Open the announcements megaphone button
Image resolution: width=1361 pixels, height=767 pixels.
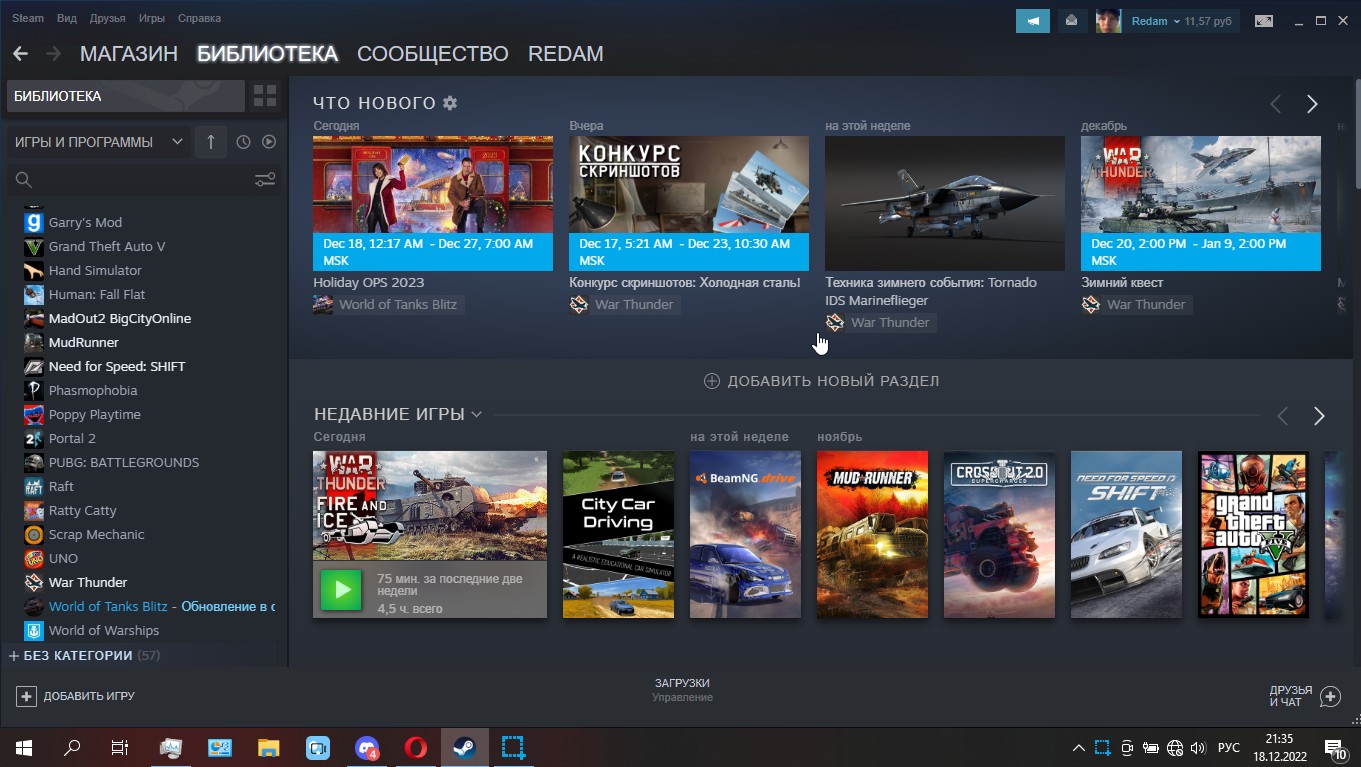click(x=1033, y=21)
